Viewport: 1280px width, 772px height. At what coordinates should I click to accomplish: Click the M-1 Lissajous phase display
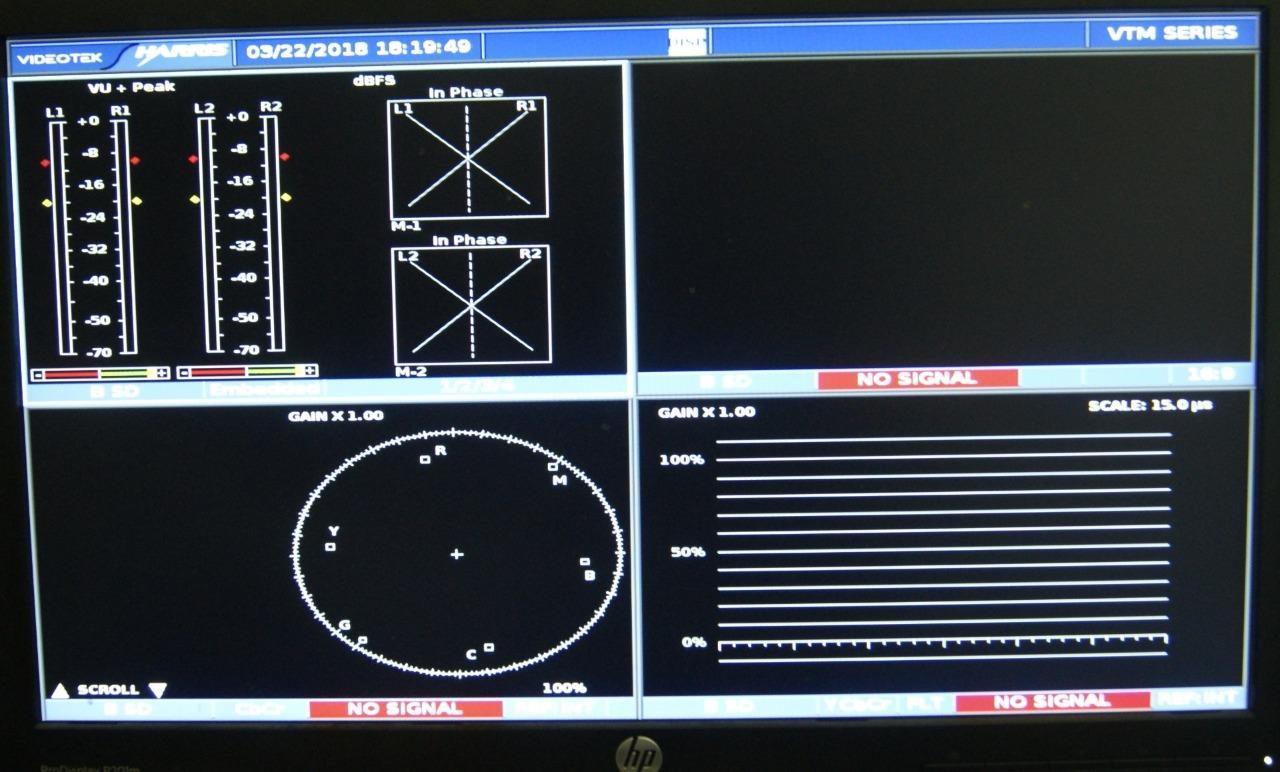pyautogui.click(x=466, y=158)
